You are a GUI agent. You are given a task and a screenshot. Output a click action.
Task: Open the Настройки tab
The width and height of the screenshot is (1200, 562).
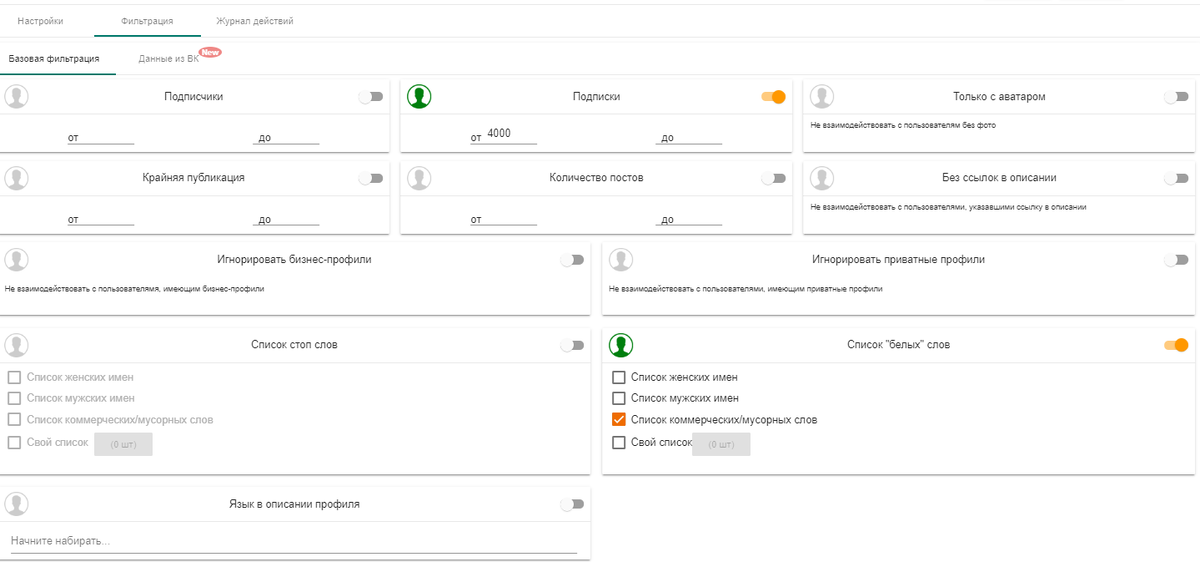click(40, 20)
